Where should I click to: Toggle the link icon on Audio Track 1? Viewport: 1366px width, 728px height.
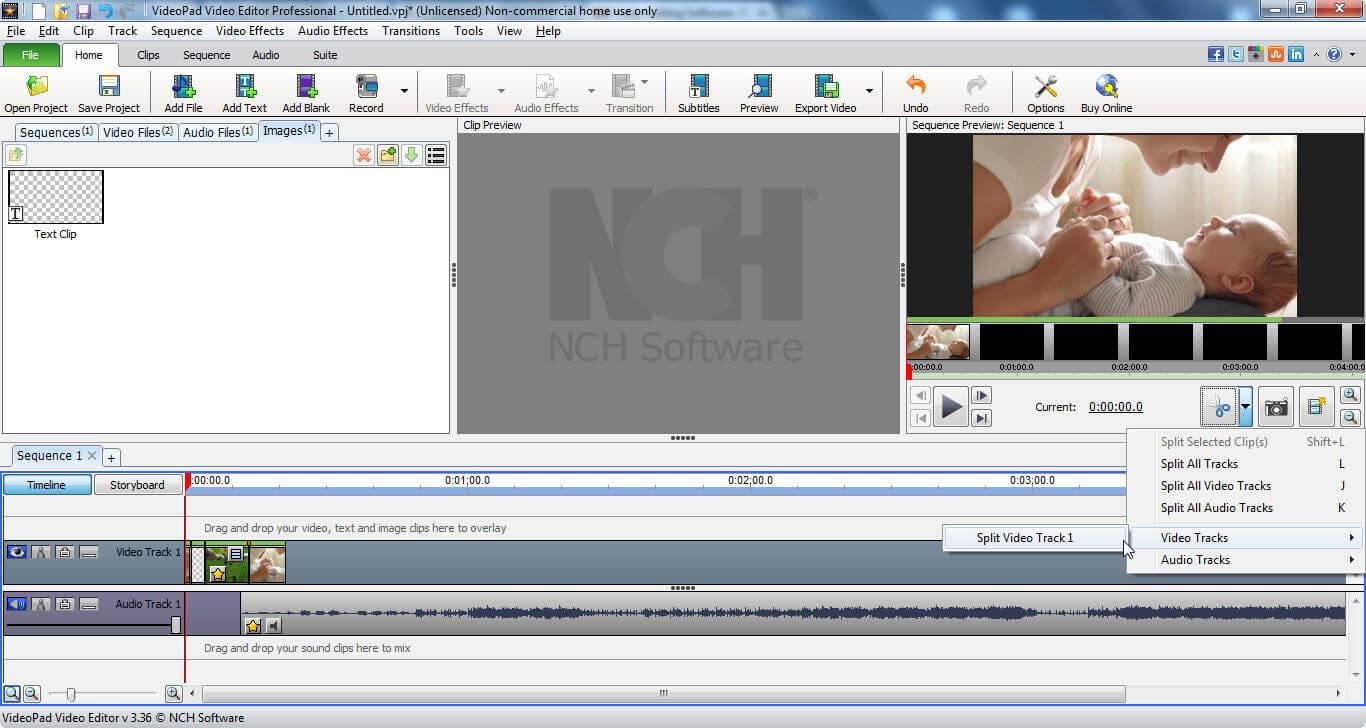[41, 604]
